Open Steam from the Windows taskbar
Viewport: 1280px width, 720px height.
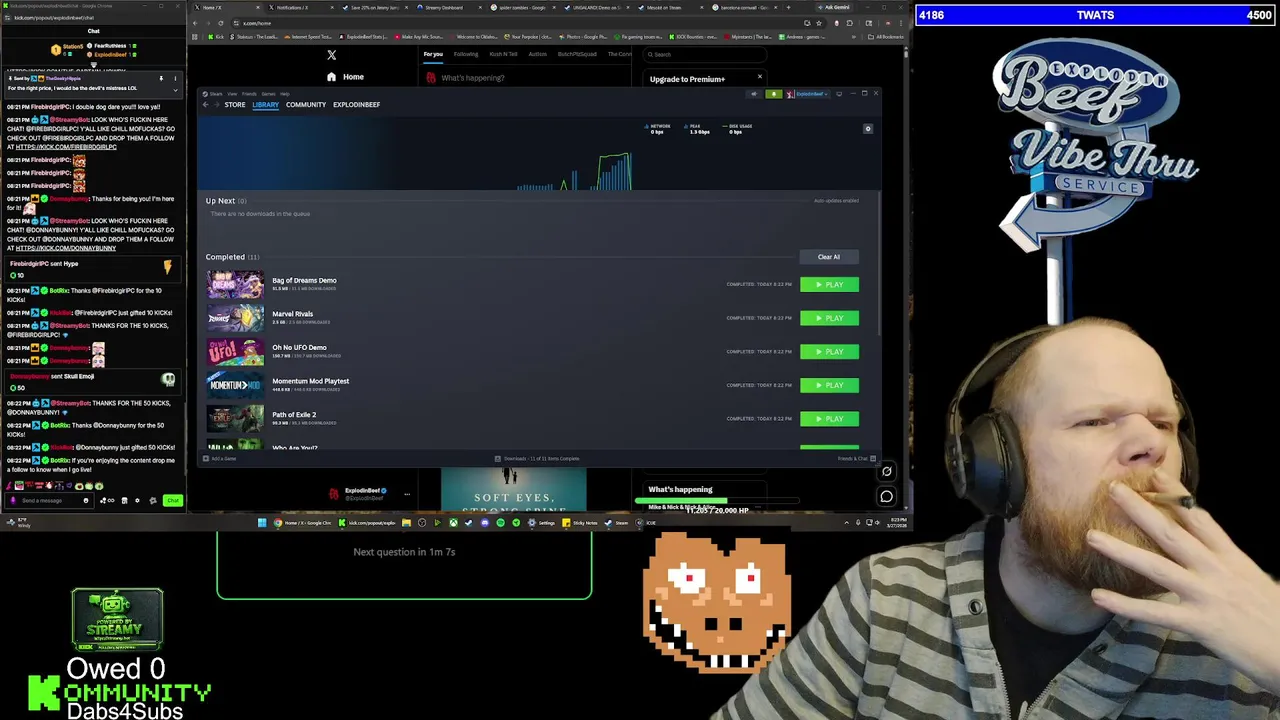click(616, 523)
